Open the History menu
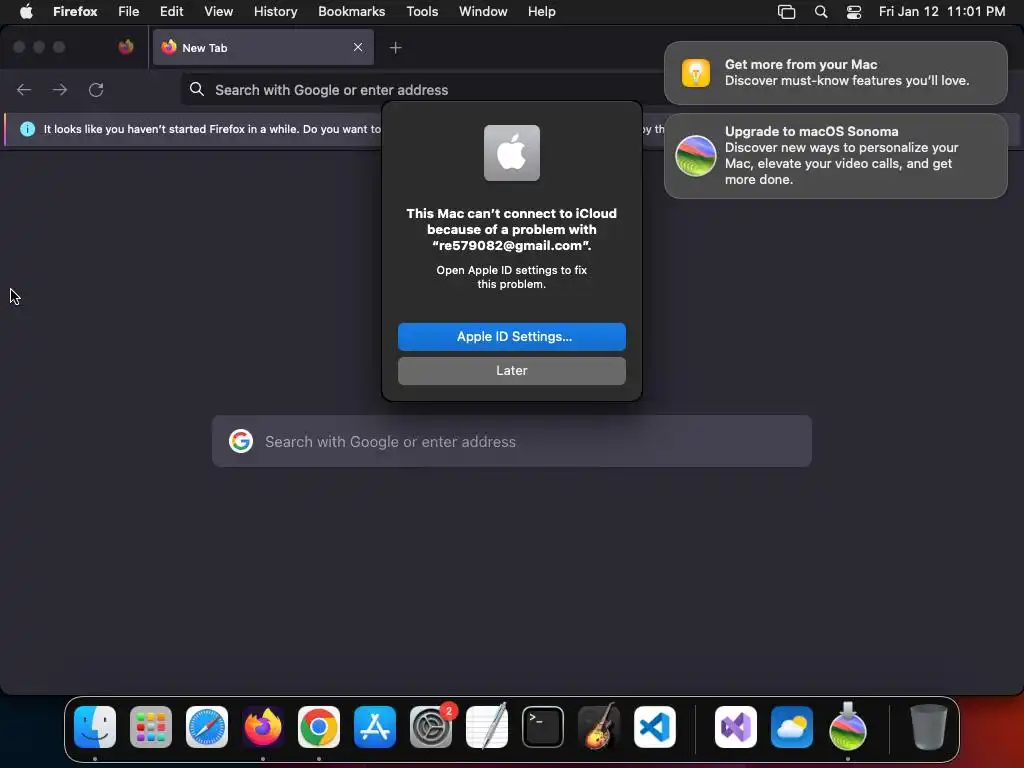 click(x=276, y=11)
